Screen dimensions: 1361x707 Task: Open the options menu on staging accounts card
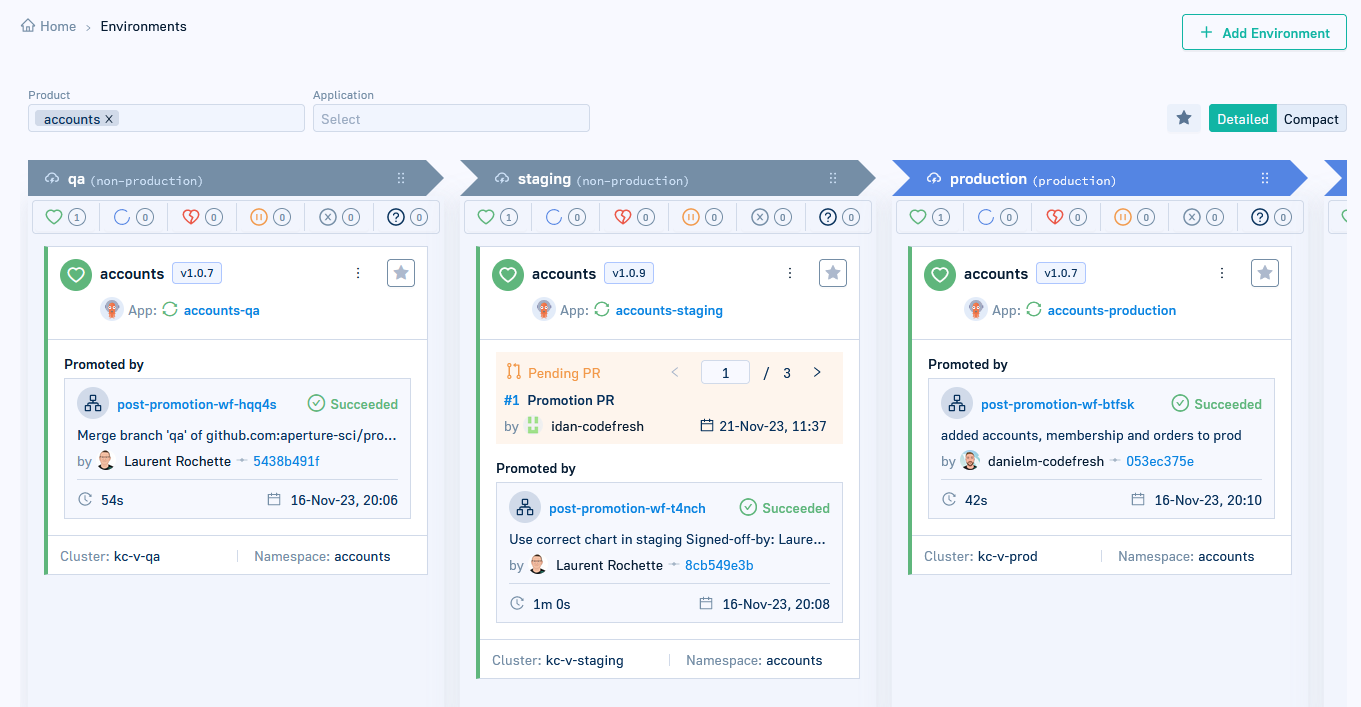(x=790, y=272)
